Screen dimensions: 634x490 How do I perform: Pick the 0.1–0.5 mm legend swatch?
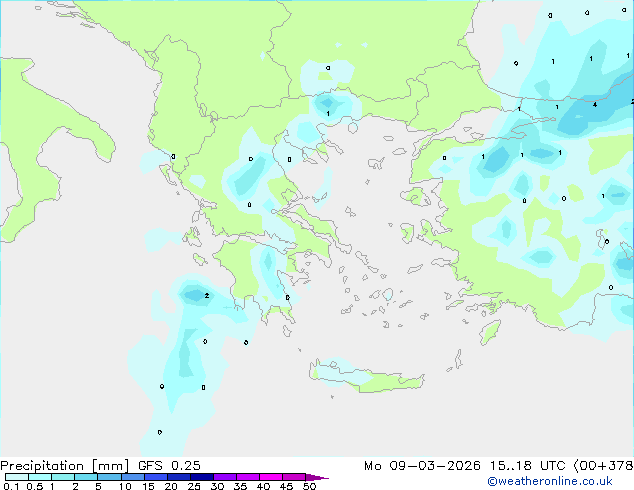(17, 477)
